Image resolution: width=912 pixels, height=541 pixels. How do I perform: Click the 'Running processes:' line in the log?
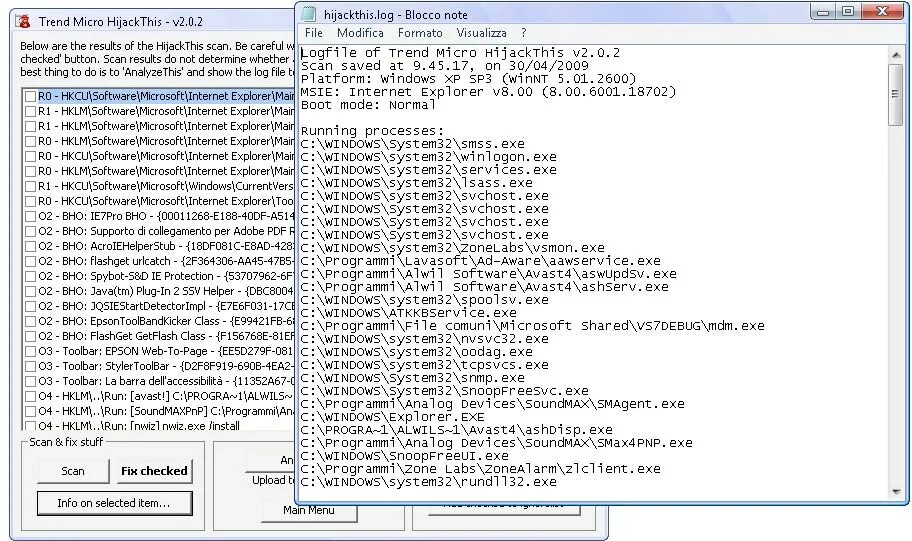pyautogui.click(x=372, y=131)
